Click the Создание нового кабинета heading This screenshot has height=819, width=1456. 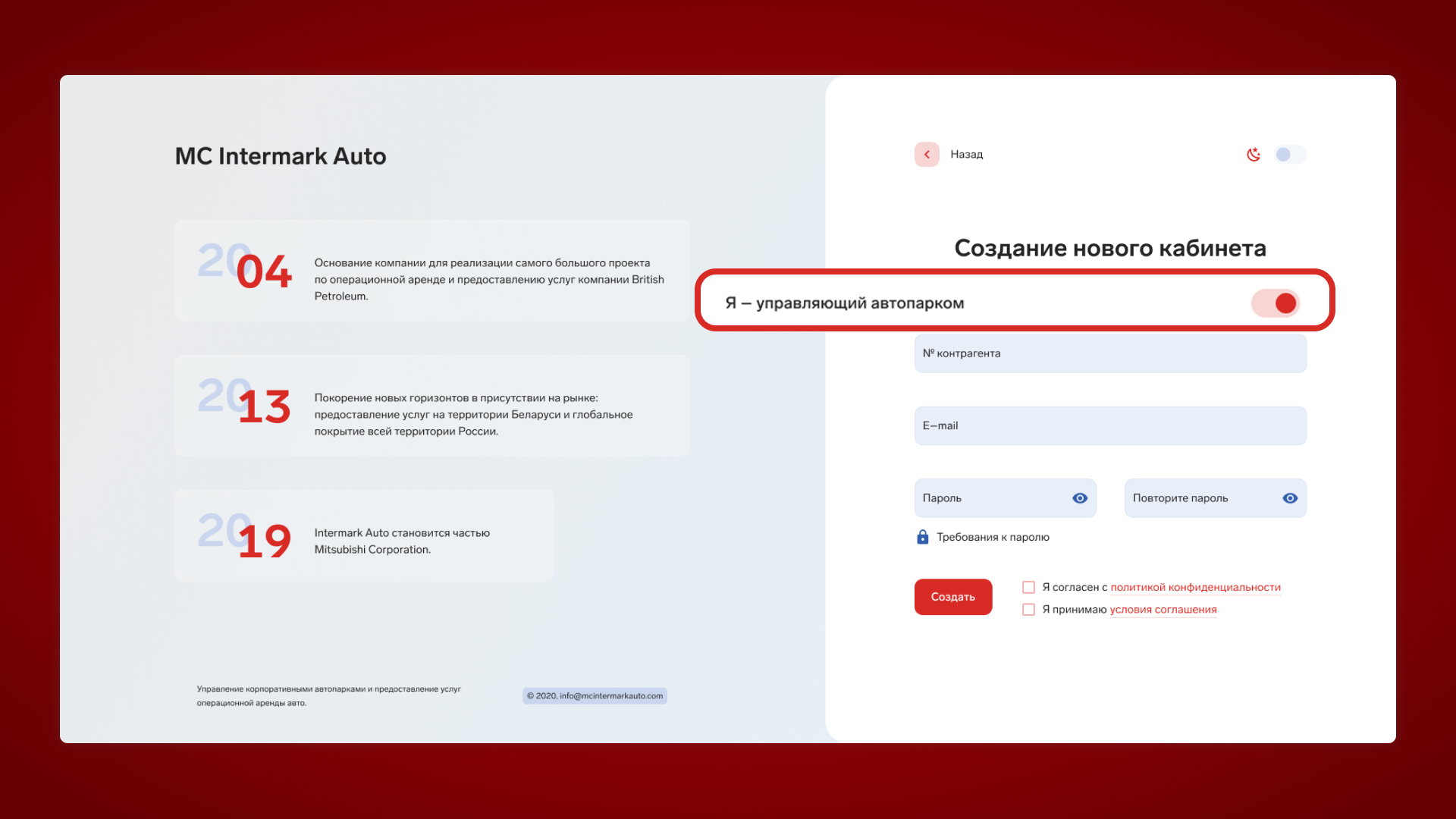1110,248
